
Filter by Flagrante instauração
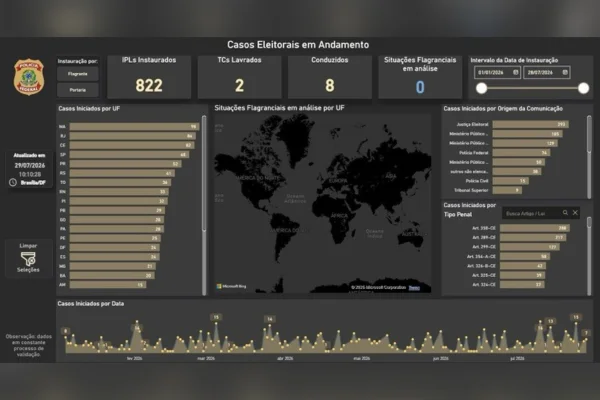(78, 74)
